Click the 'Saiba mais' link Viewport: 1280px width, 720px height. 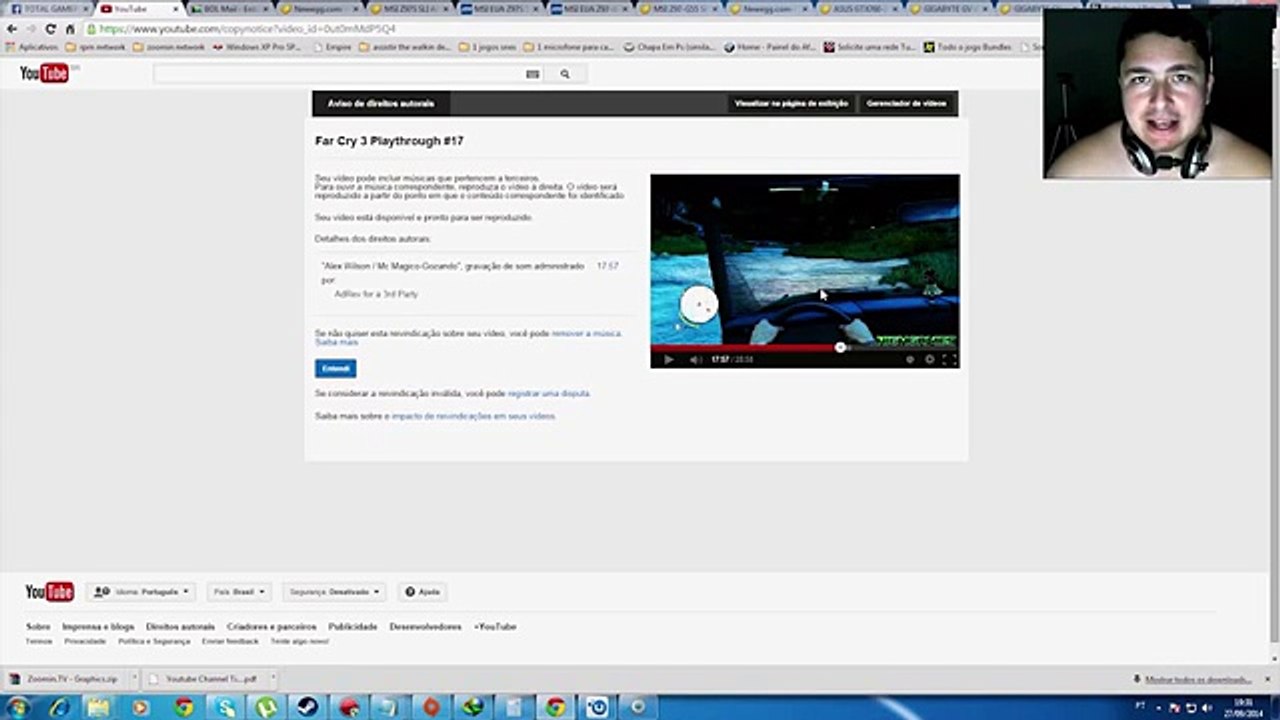tap(336, 342)
